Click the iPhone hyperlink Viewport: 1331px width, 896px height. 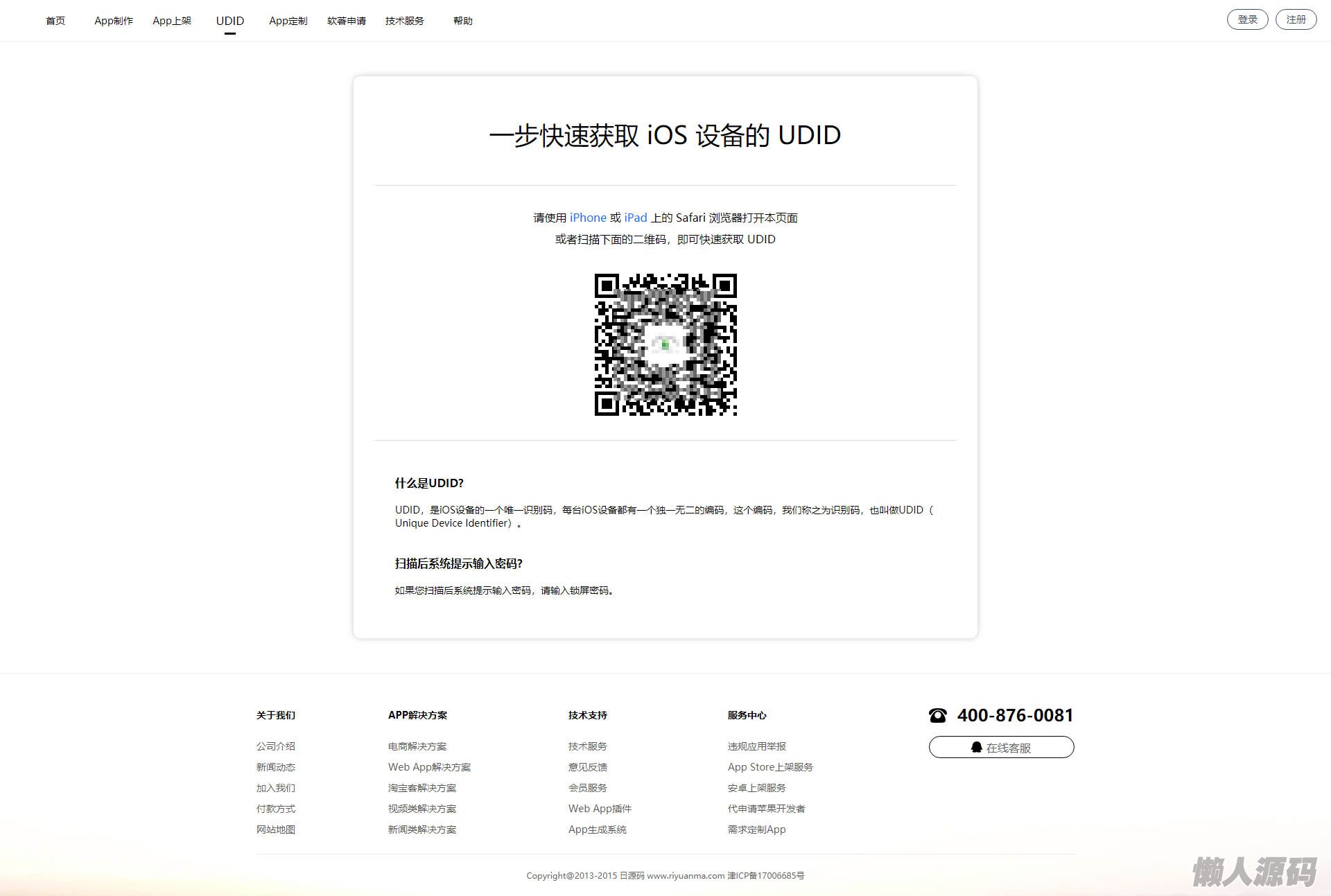pyautogui.click(x=588, y=218)
